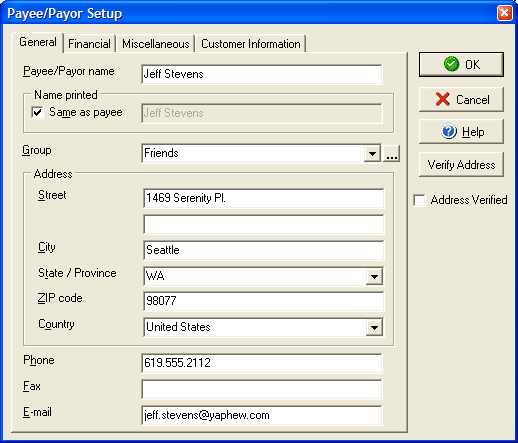The image size is (518, 443).
Task: Select the ZIP code field
Action: pyautogui.click(x=264, y=301)
